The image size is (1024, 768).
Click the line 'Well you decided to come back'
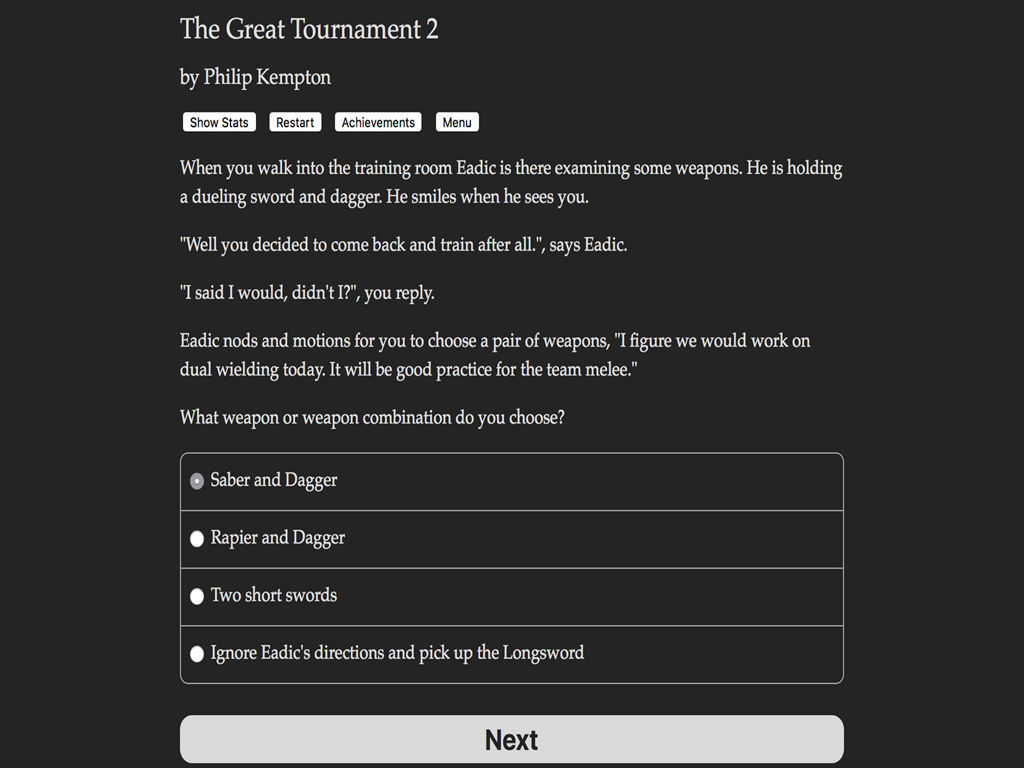(x=404, y=245)
